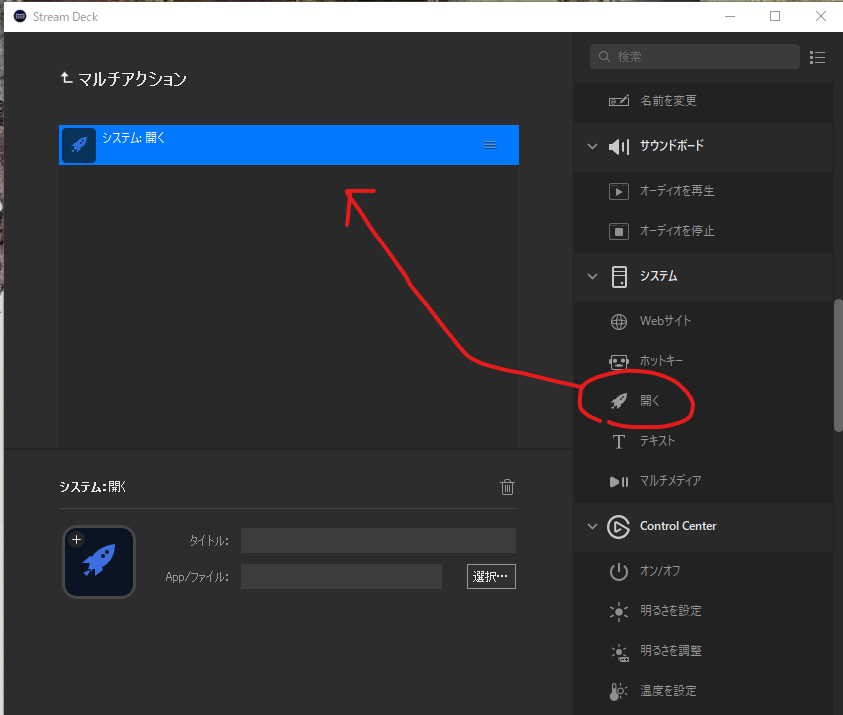Image resolution: width=843 pixels, height=715 pixels.
Task: Select the マルチメディア label
Action: pos(670,481)
